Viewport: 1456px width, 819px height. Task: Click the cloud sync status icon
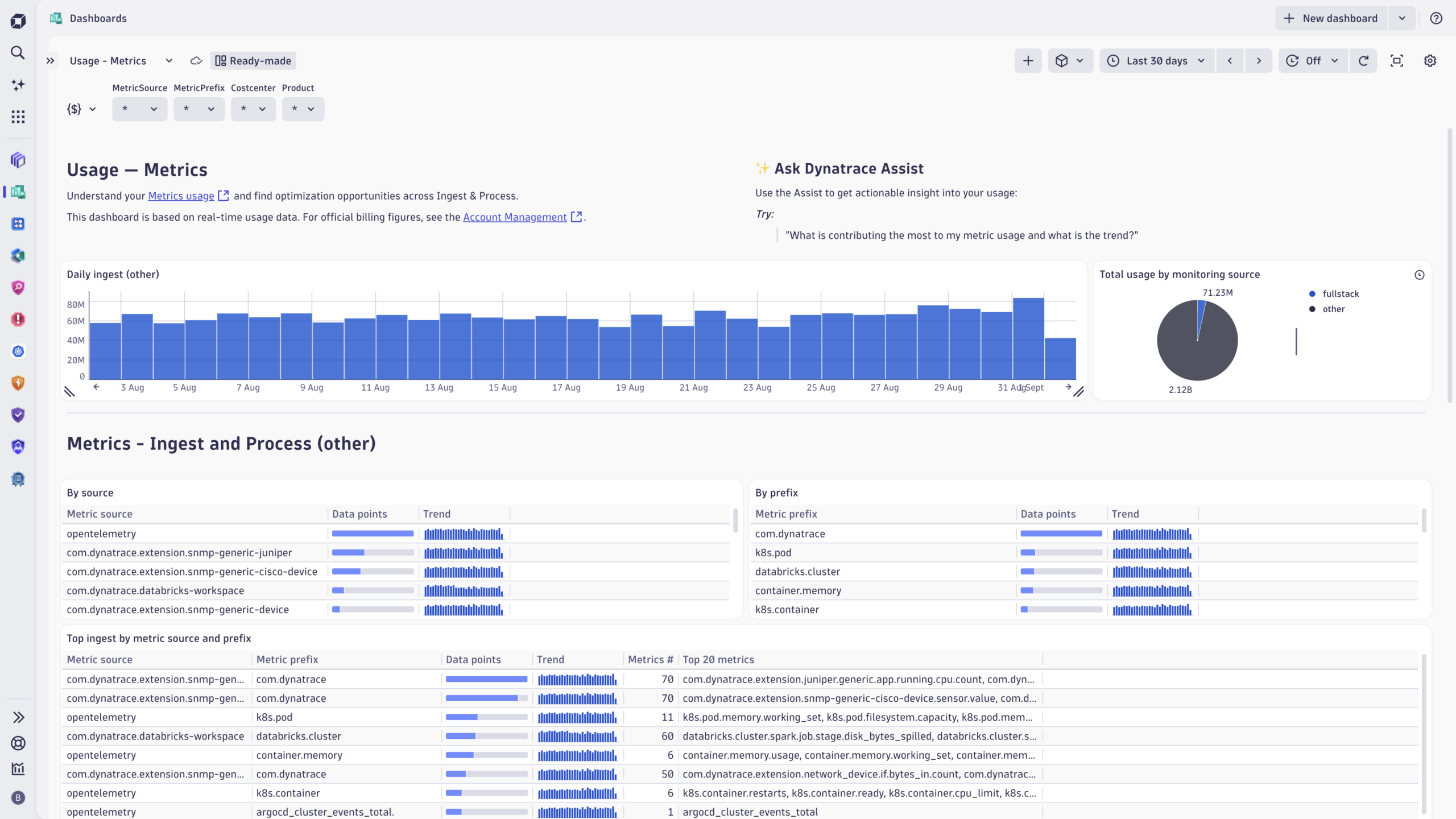tap(196, 61)
